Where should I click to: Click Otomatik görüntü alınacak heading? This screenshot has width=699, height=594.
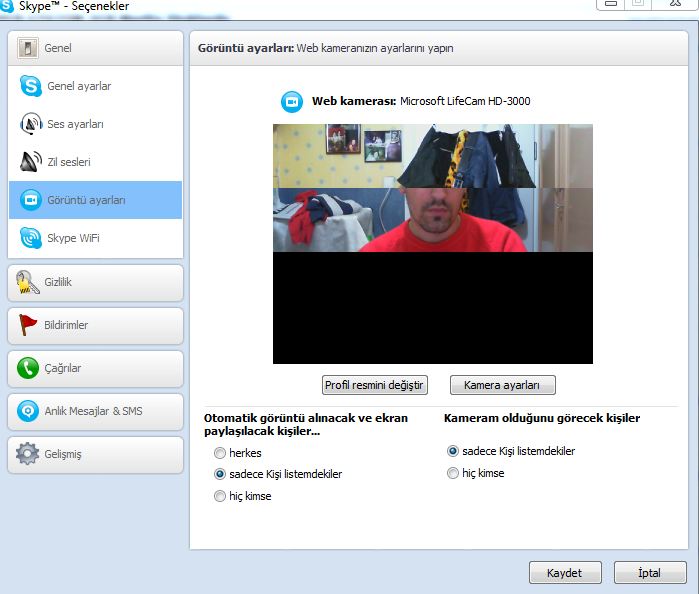(306, 425)
